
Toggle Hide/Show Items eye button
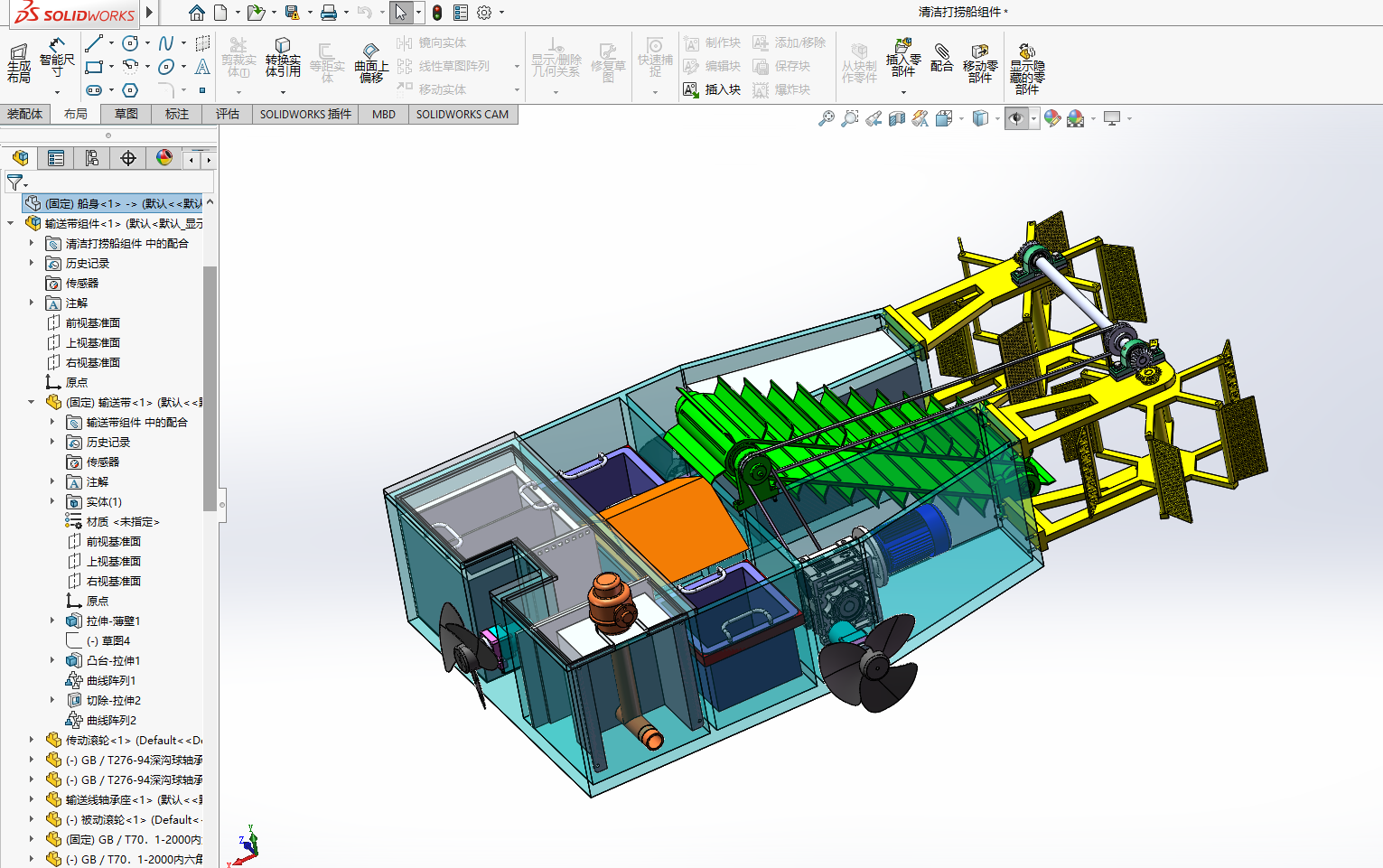tap(1016, 118)
